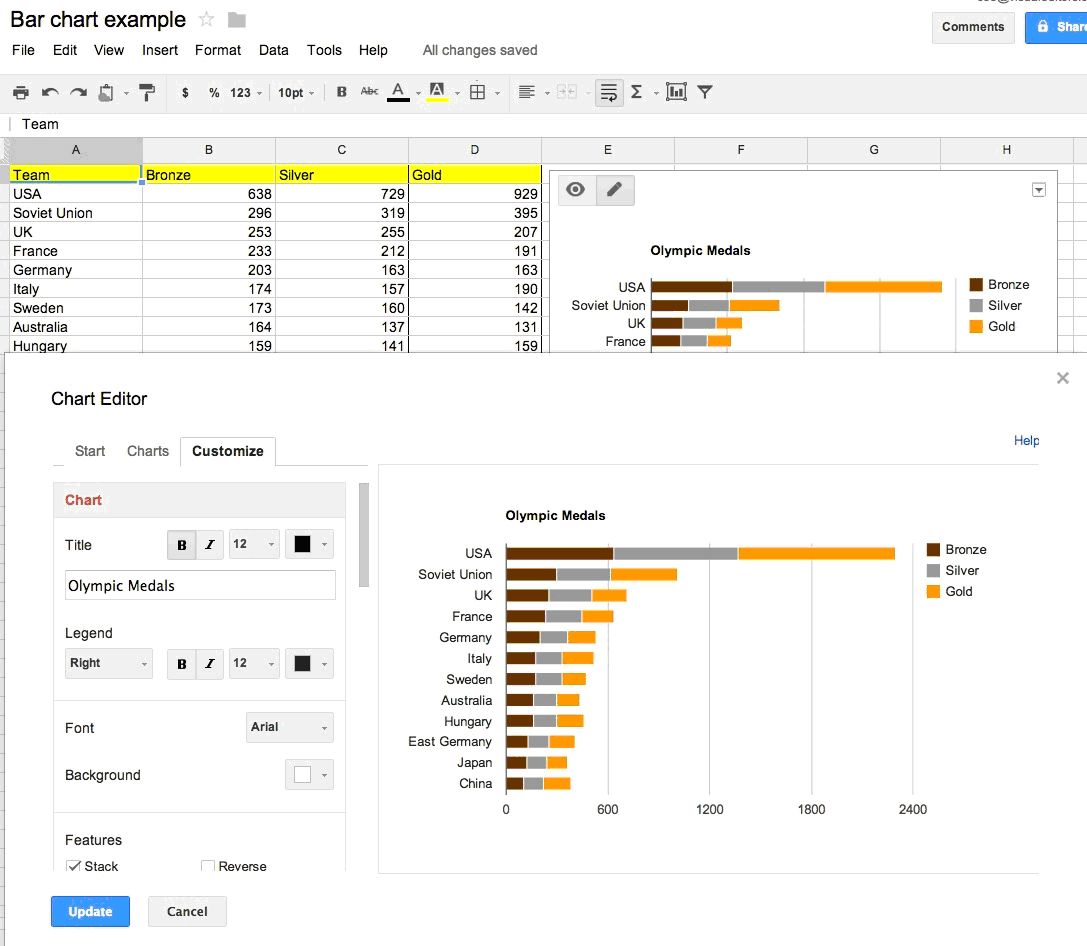
Task: Open the legend font size 12 dropdown
Action: coord(254,664)
